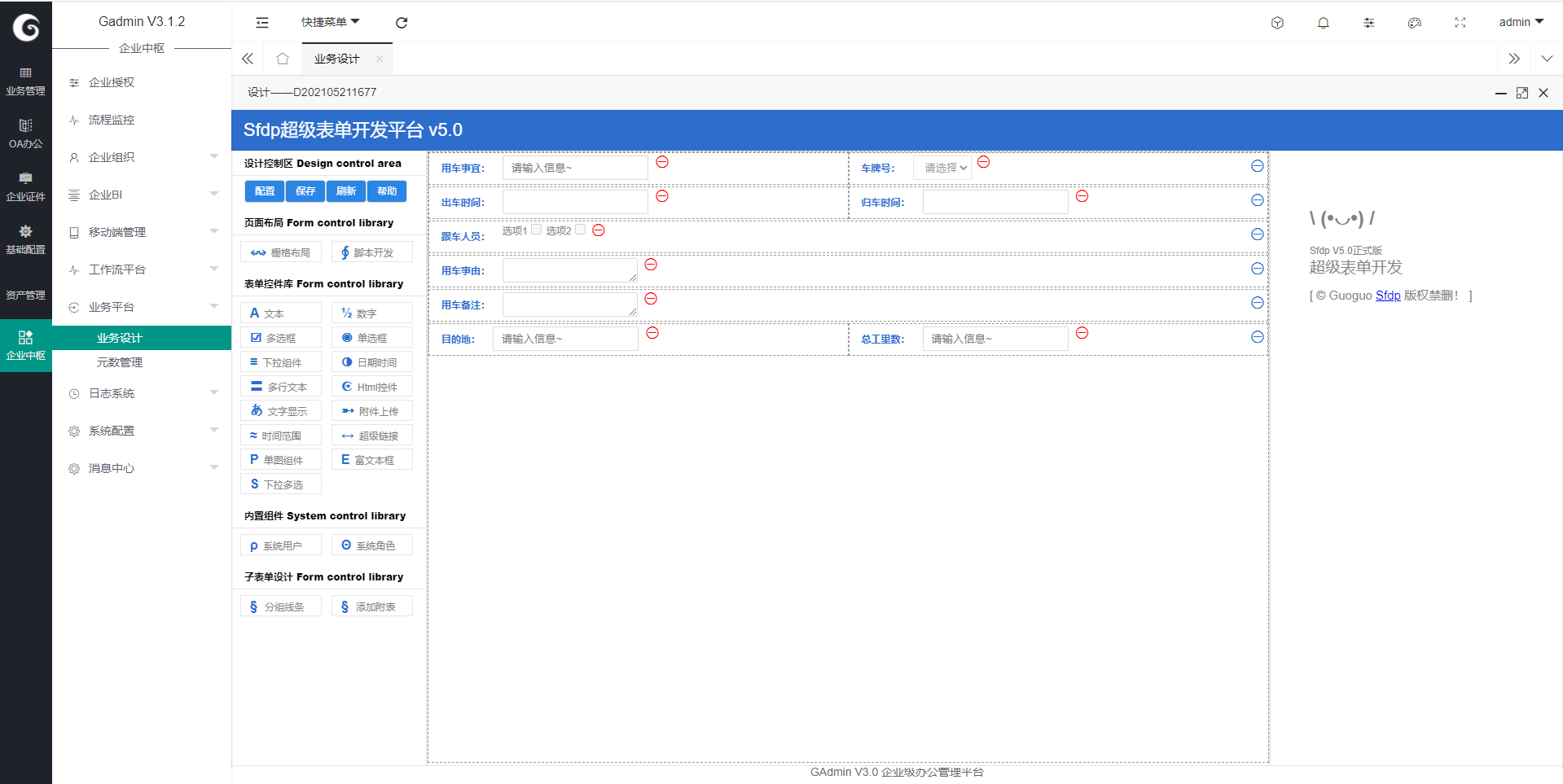This screenshot has height=784, width=1563.
Task: Switch to the 业务设计 tab
Action: [x=336, y=59]
